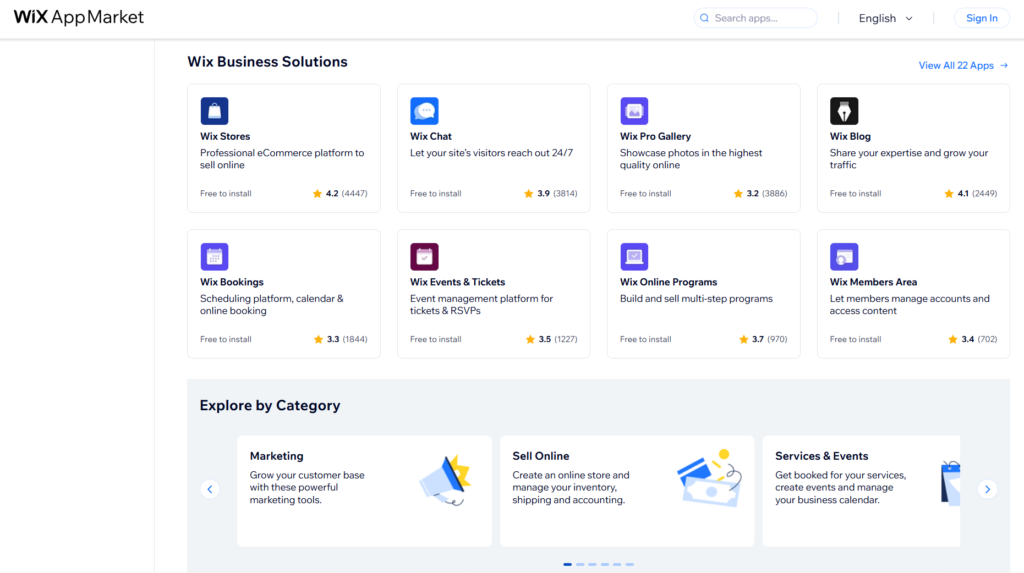Open the Wix Stores shopping bag icon
This screenshot has height=573, width=1024.
214,111
